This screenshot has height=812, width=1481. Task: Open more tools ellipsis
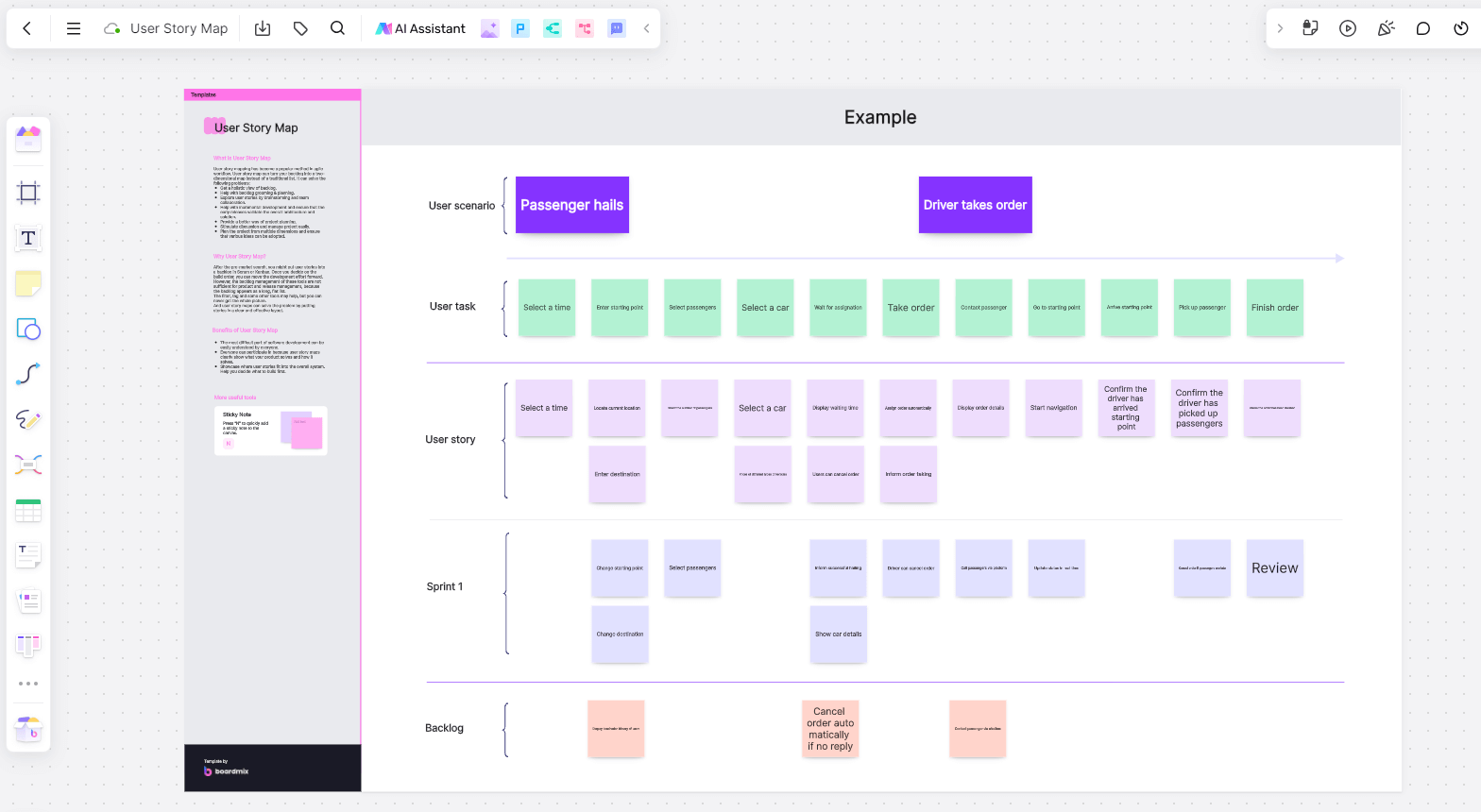(28, 684)
